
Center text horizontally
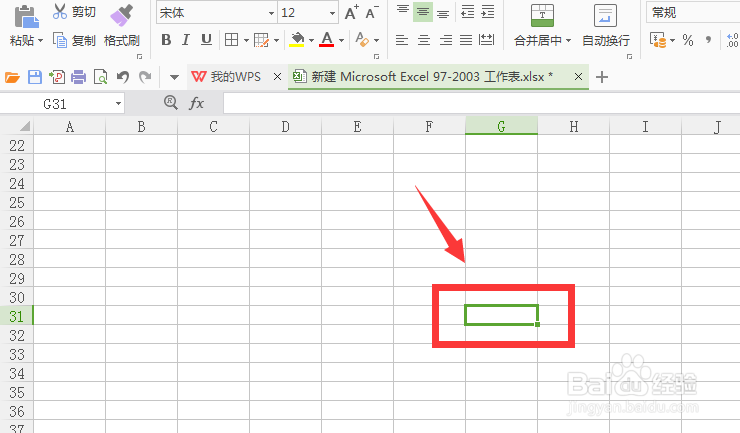tap(424, 40)
